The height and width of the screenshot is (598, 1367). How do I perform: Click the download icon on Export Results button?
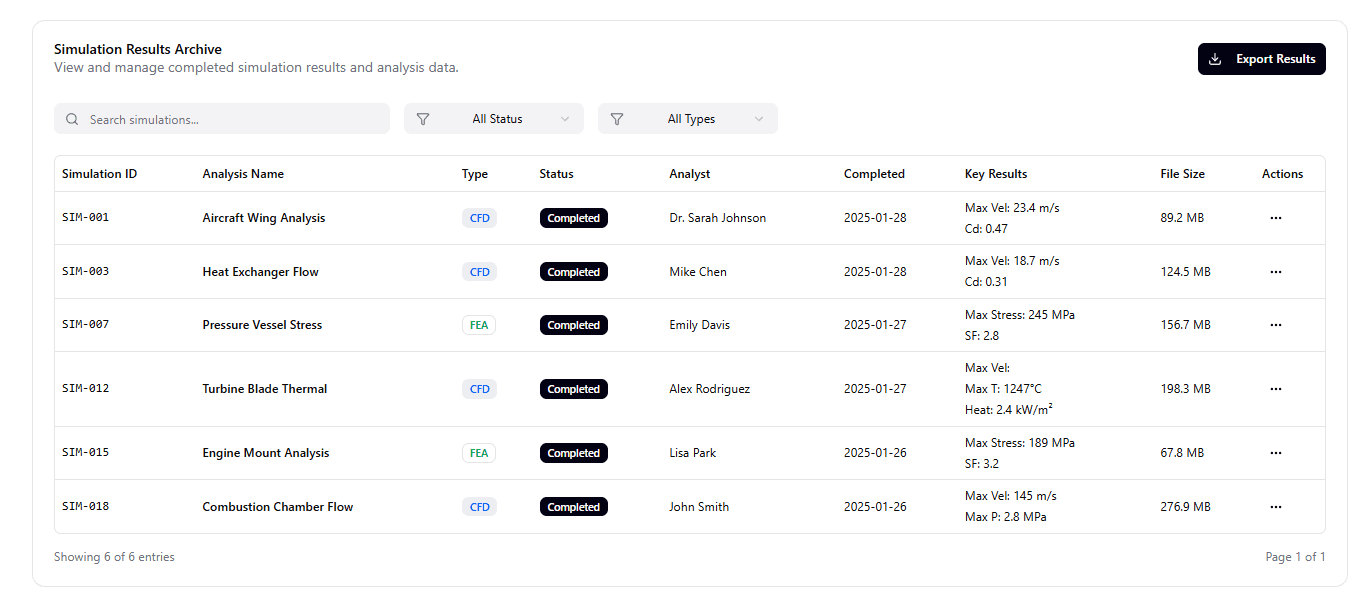(1215, 59)
